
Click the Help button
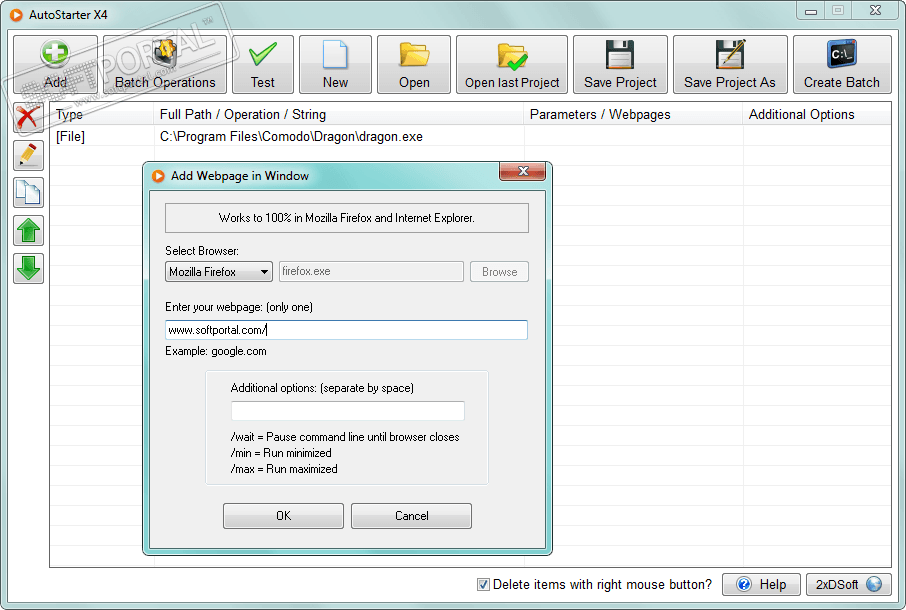point(762,585)
